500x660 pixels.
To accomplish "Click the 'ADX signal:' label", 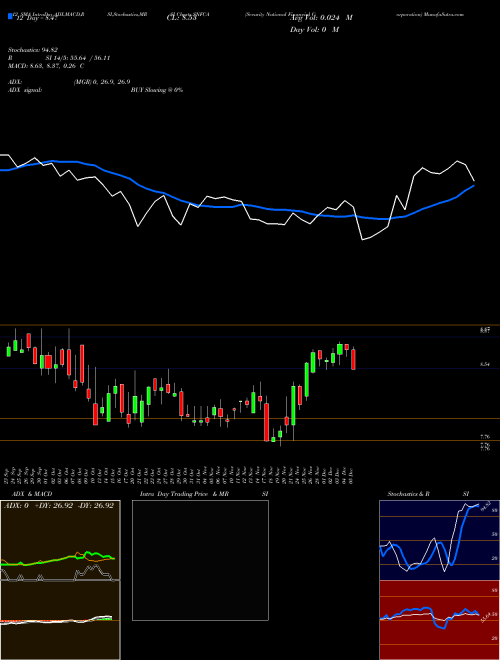I will pyautogui.click(x=25, y=90).
